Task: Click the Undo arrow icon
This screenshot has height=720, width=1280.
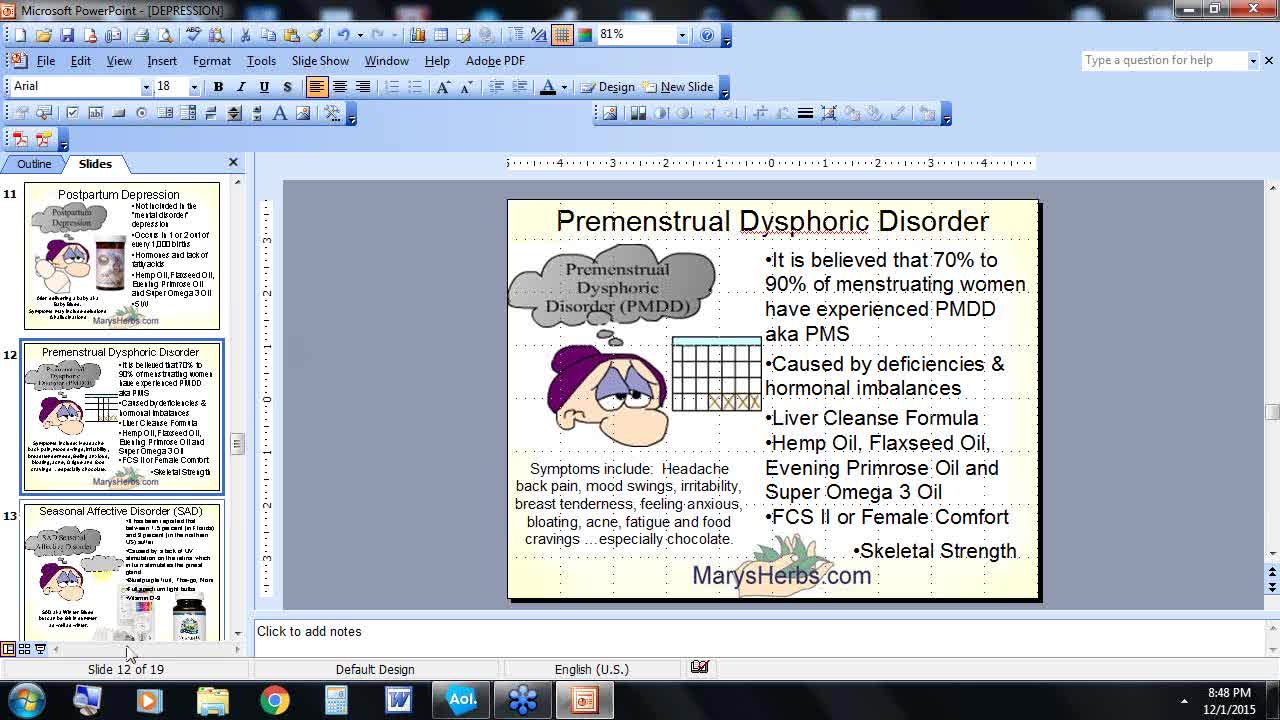Action: click(x=343, y=35)
